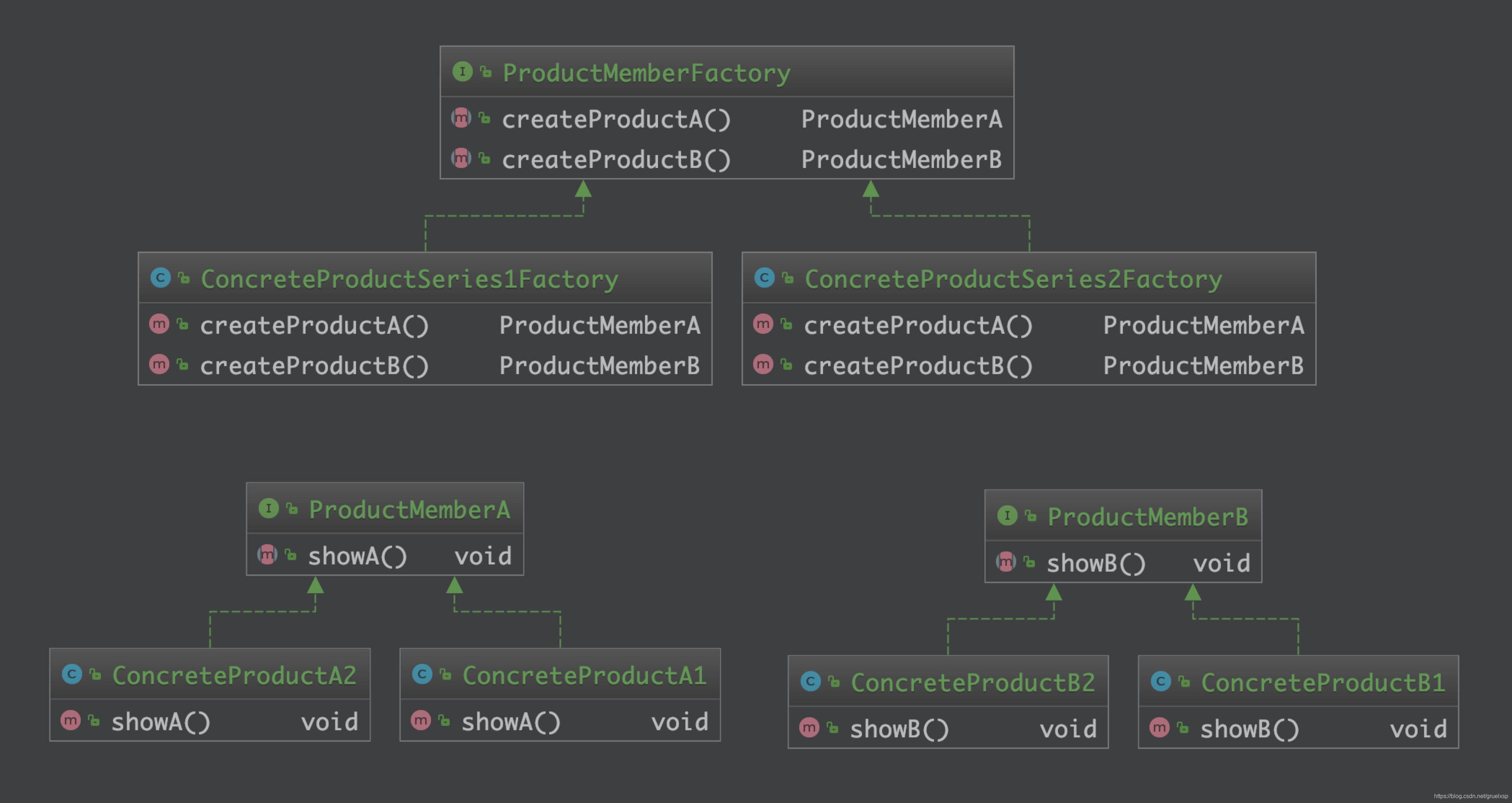Click ProductMemberFactory's createProductB() method icon

click(461, 158)
